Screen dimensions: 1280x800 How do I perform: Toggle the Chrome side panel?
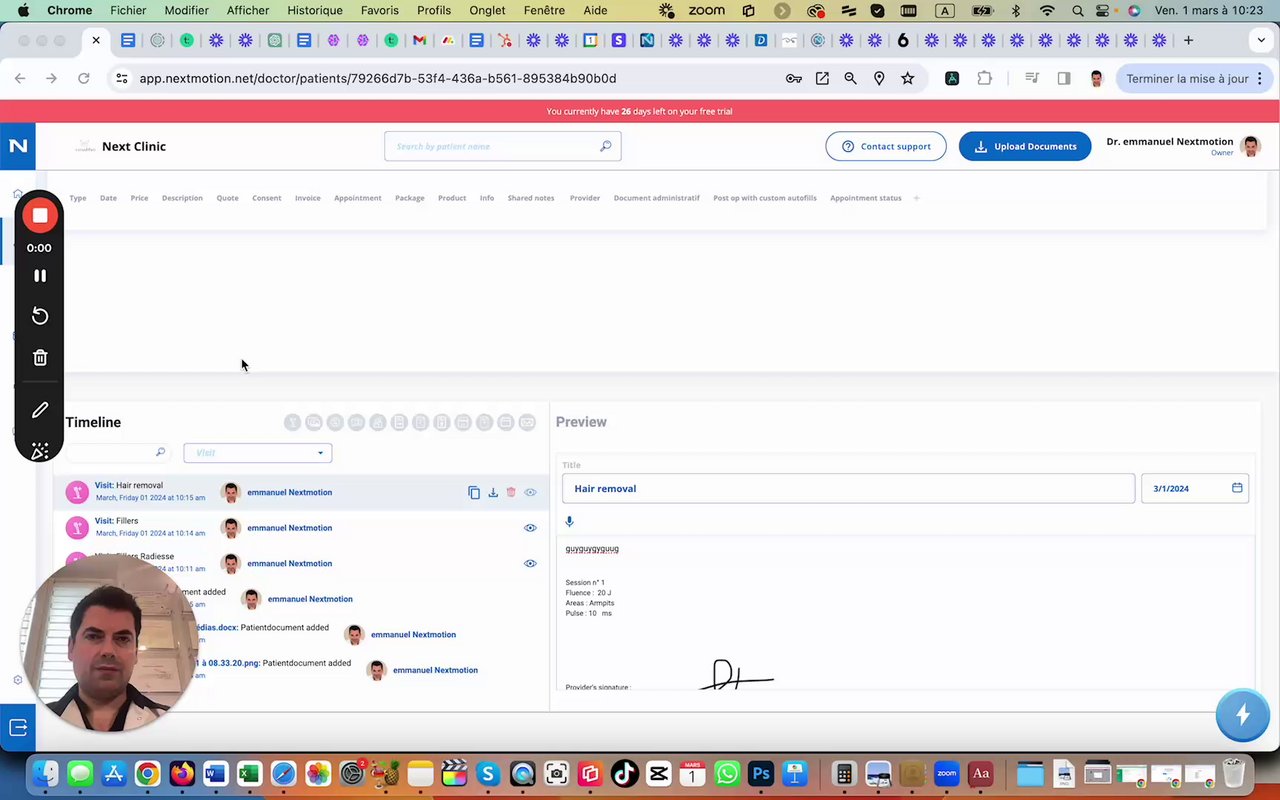[x=1064, y=78]
